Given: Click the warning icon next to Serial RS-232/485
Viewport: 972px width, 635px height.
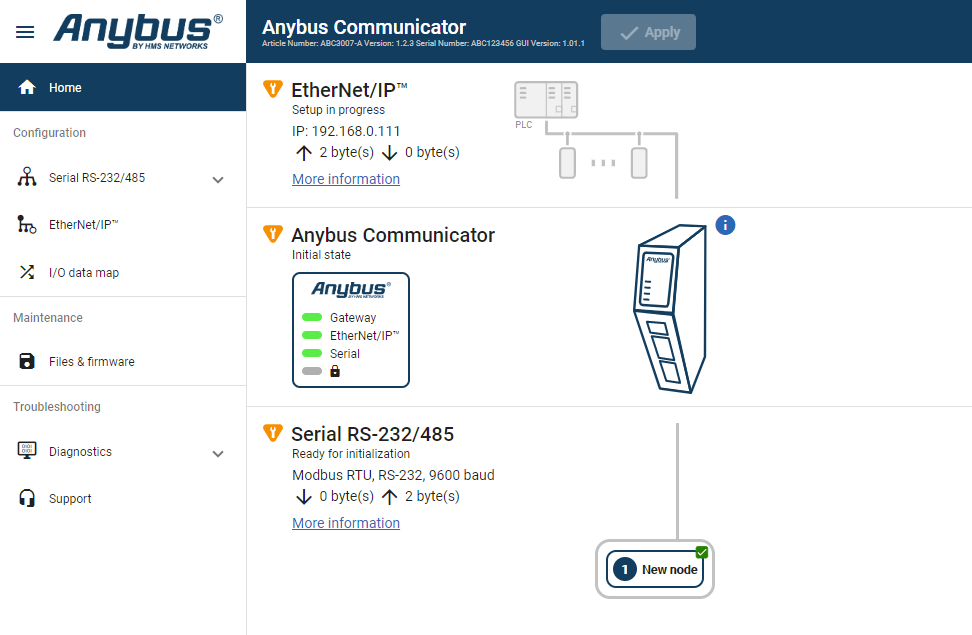Looking at the screenshot, I should (x=272, y=433).
